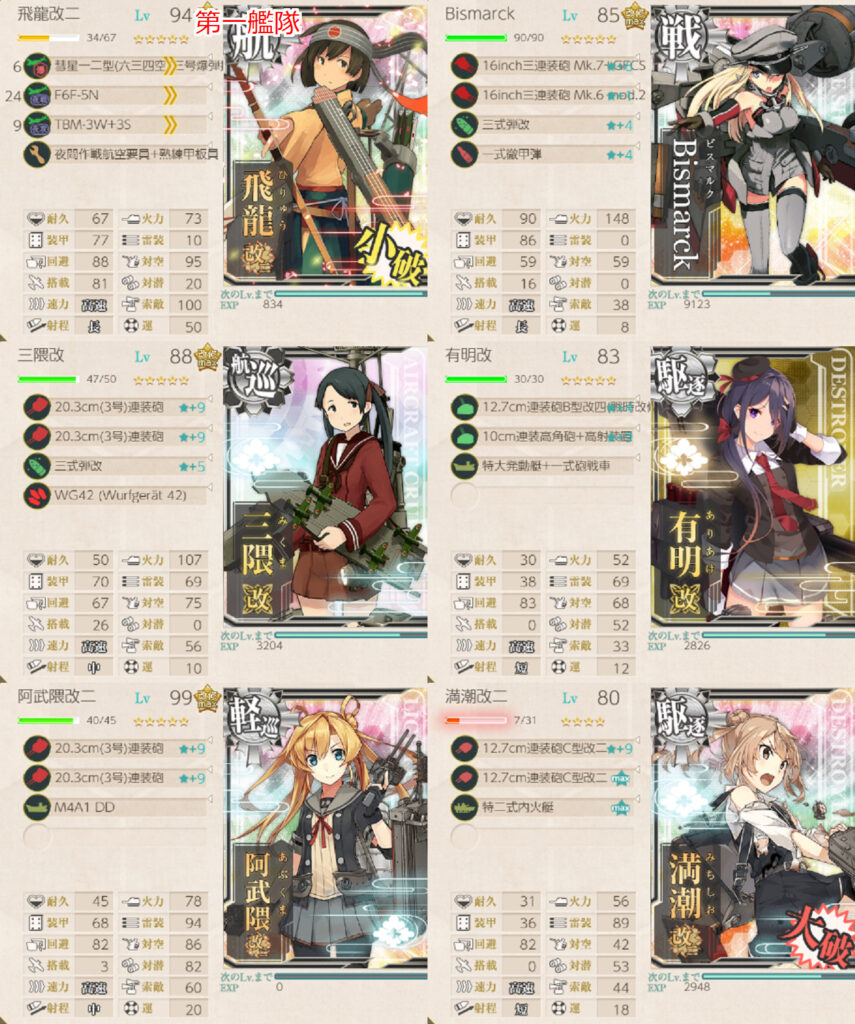Viewport: 855px width, 1024px height.
Task: Click the WG42 rocket launcher icon on Mikuma
Action: tap(37, 496)
